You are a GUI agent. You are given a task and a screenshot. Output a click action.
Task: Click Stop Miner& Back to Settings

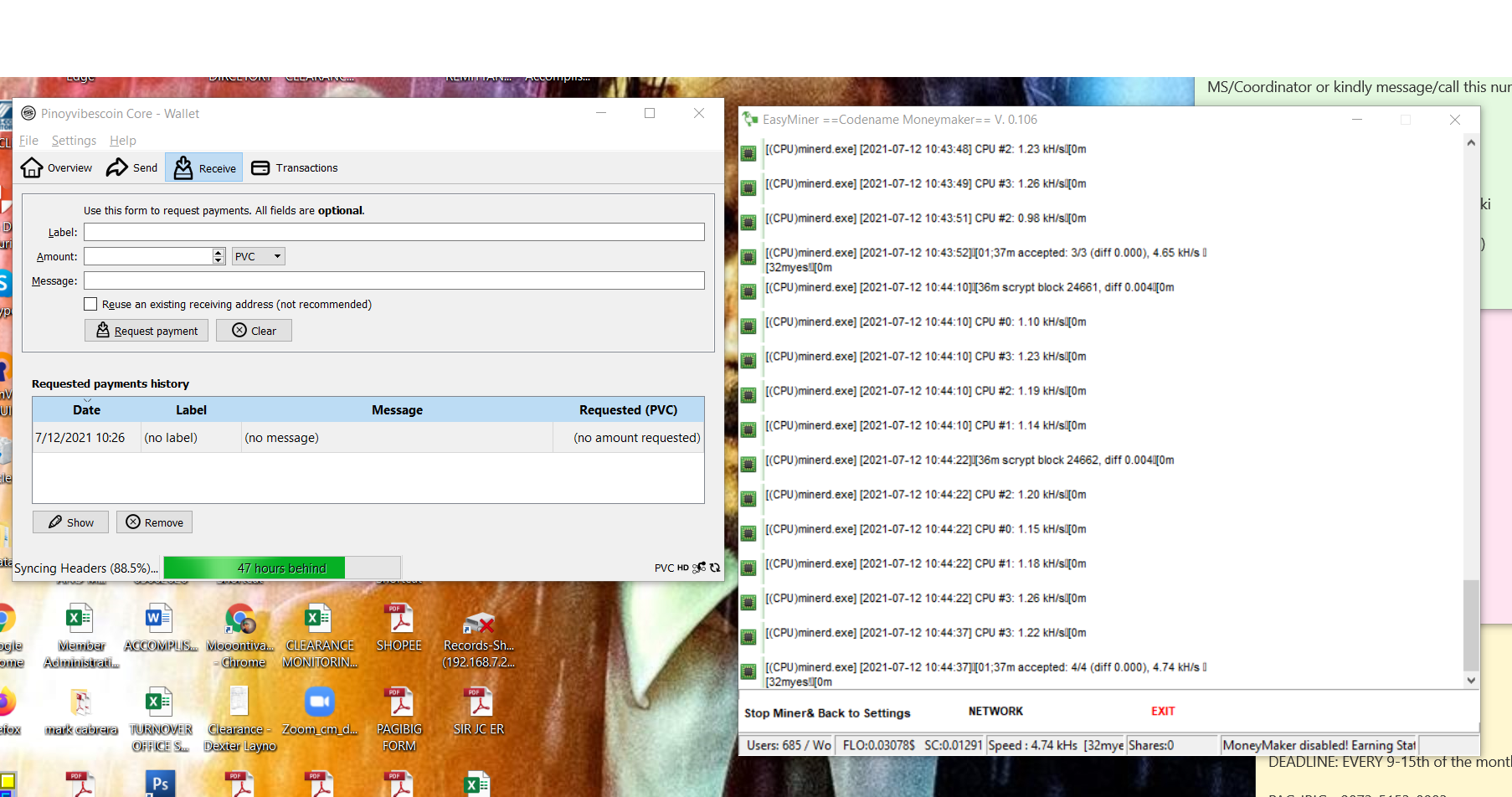tap(827, 713)
